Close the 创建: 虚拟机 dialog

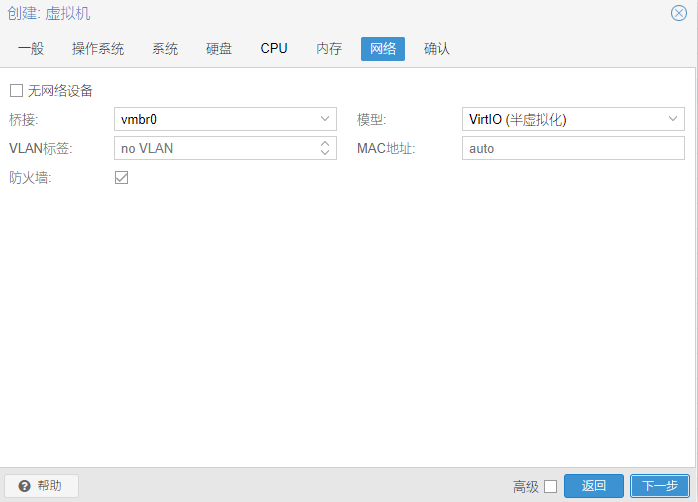pos(678,13)
